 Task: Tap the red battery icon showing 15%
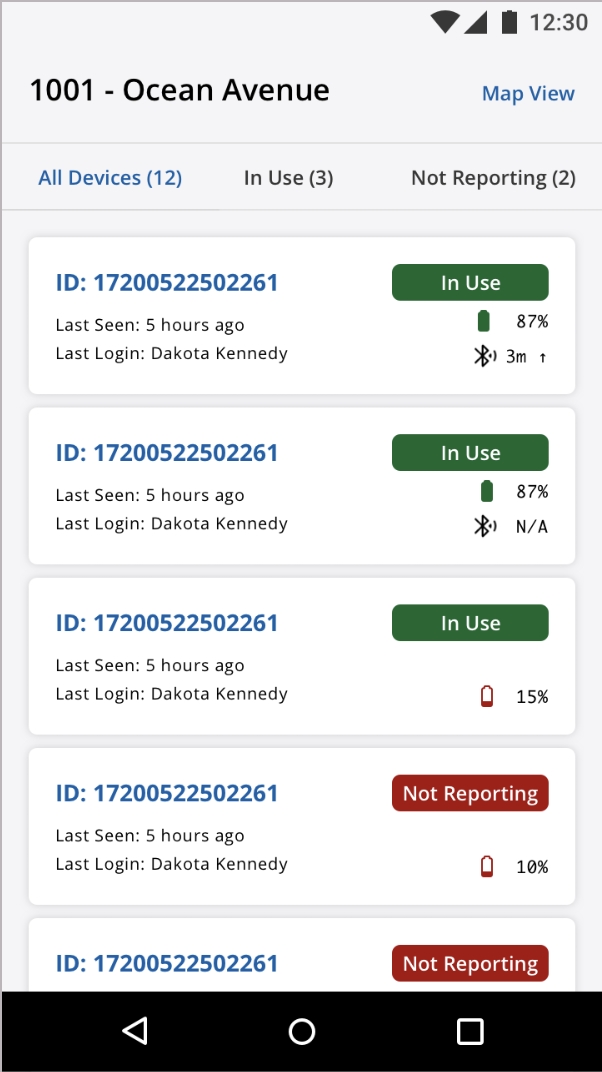point(487,696)
